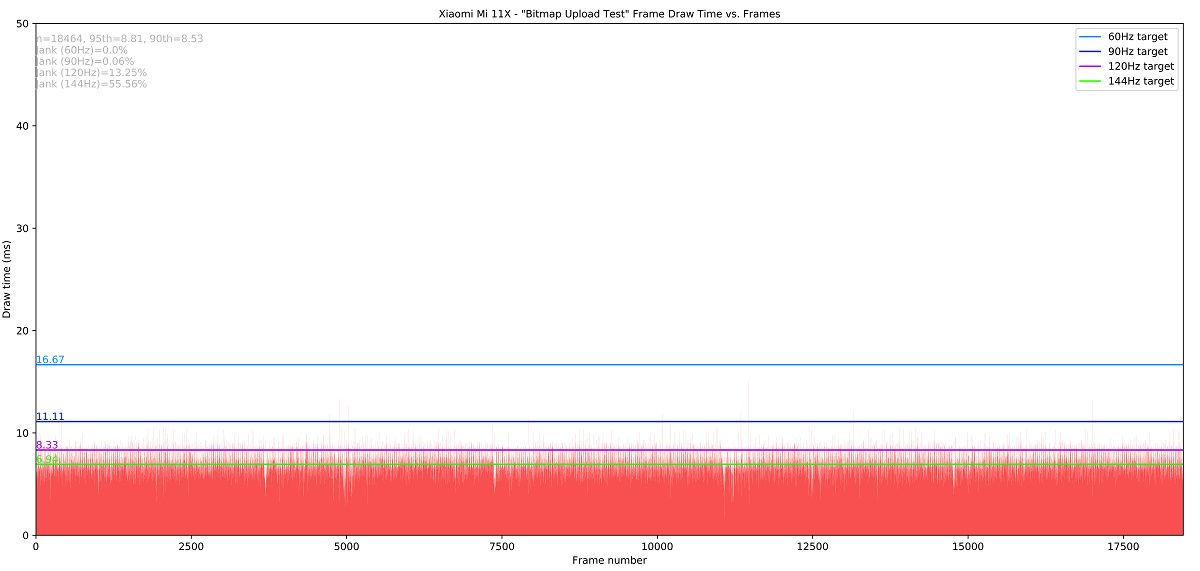This screenshot has height=571, width=1200.
Task: Select the "90Hz target" legend label
Action: pos(1138,51)
